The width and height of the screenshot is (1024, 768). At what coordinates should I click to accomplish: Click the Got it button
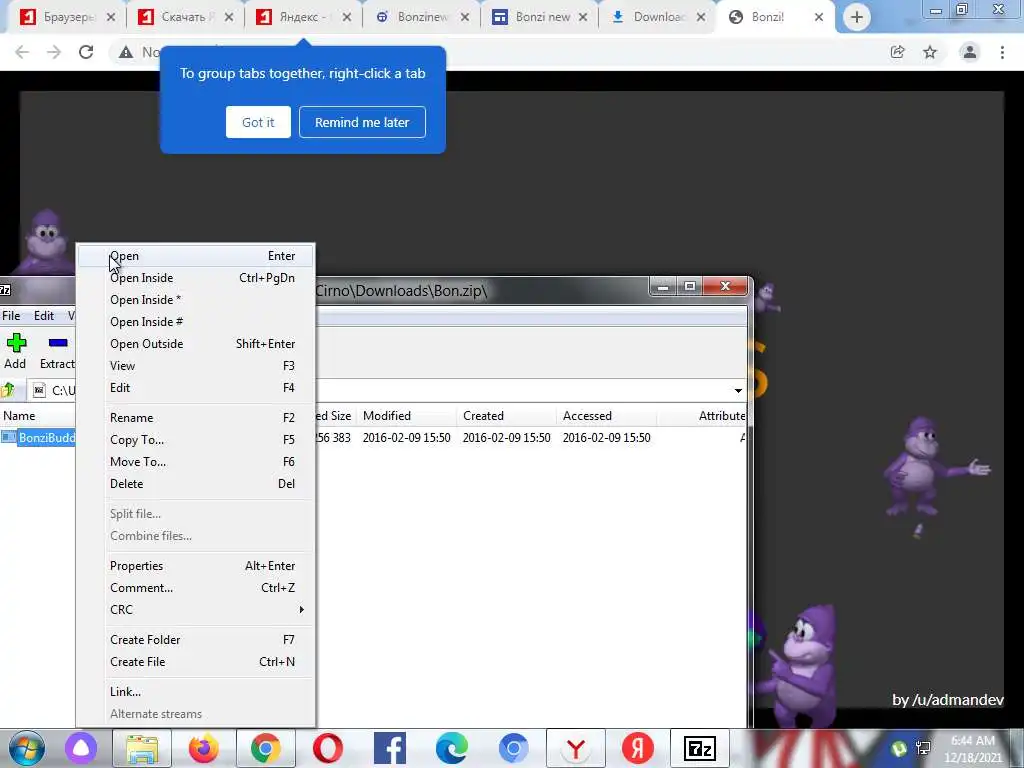click(258, 122)
